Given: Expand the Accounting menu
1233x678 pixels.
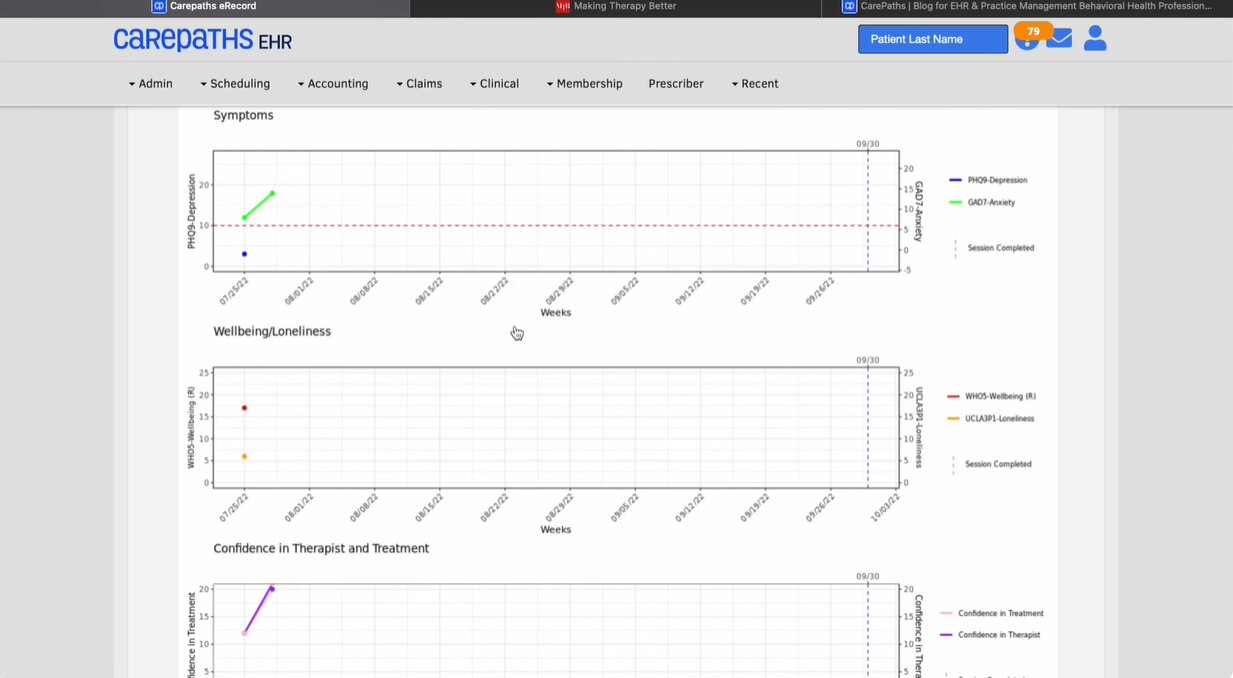Looking at the screenshot, I should (333, 84).
